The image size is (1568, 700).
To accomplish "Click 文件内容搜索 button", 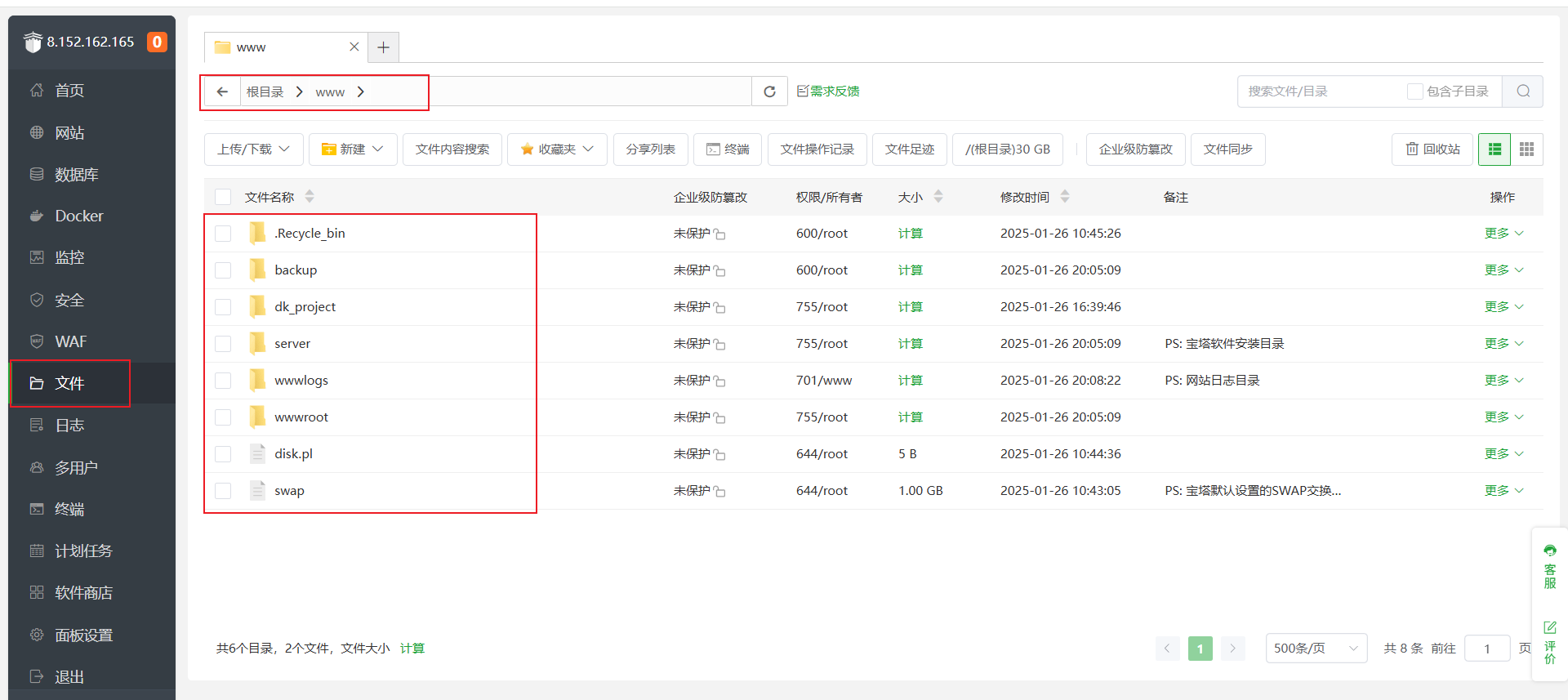I will [x=452, y=149].
